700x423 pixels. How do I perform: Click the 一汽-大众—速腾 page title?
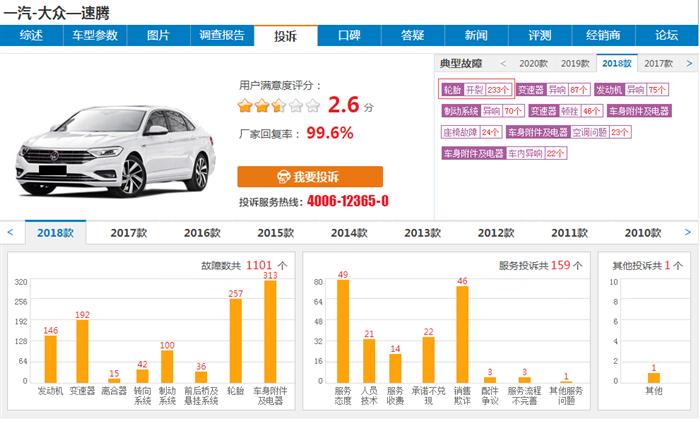(x=56, y=13)
